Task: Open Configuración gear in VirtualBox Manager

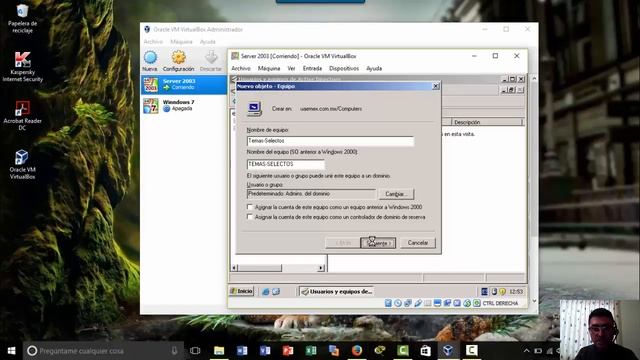Action: (178, 61)
